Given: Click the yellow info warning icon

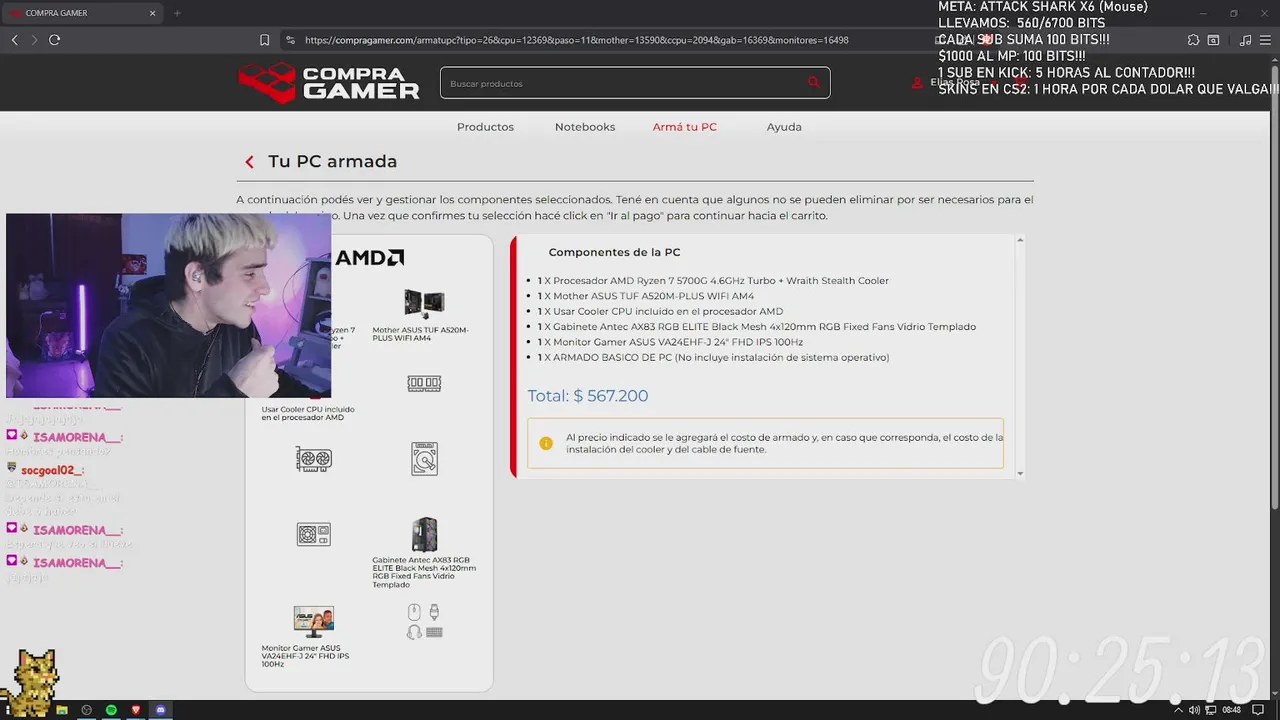Looking at the screenshot, I should 546,443.
